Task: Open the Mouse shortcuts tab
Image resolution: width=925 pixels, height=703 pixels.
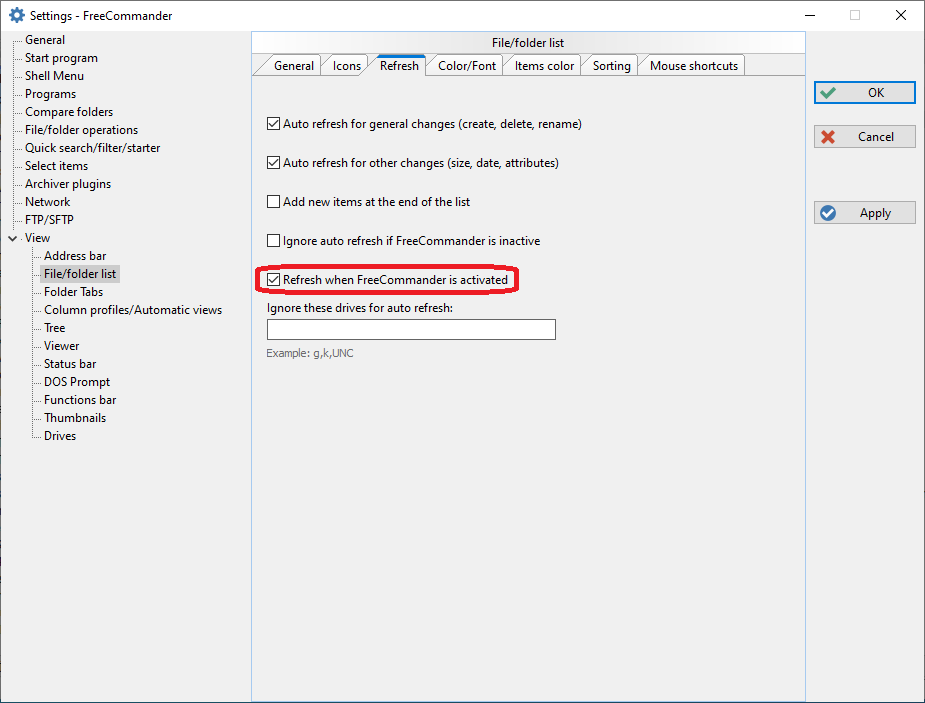Action: [x=693, y=66]
